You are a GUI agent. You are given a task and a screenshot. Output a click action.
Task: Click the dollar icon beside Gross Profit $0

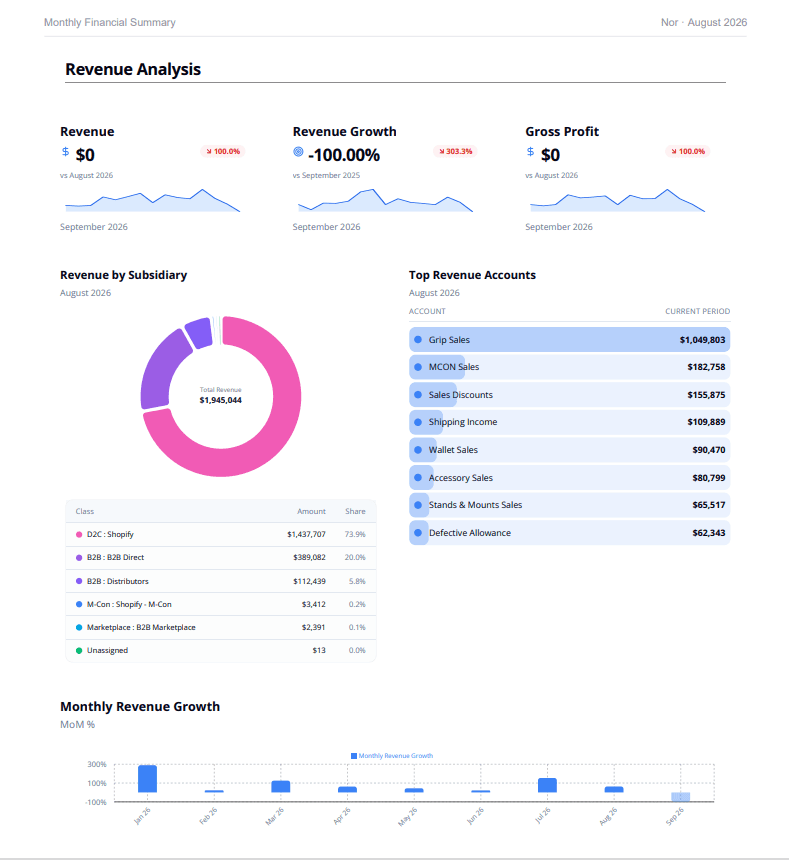coord(530,151)
